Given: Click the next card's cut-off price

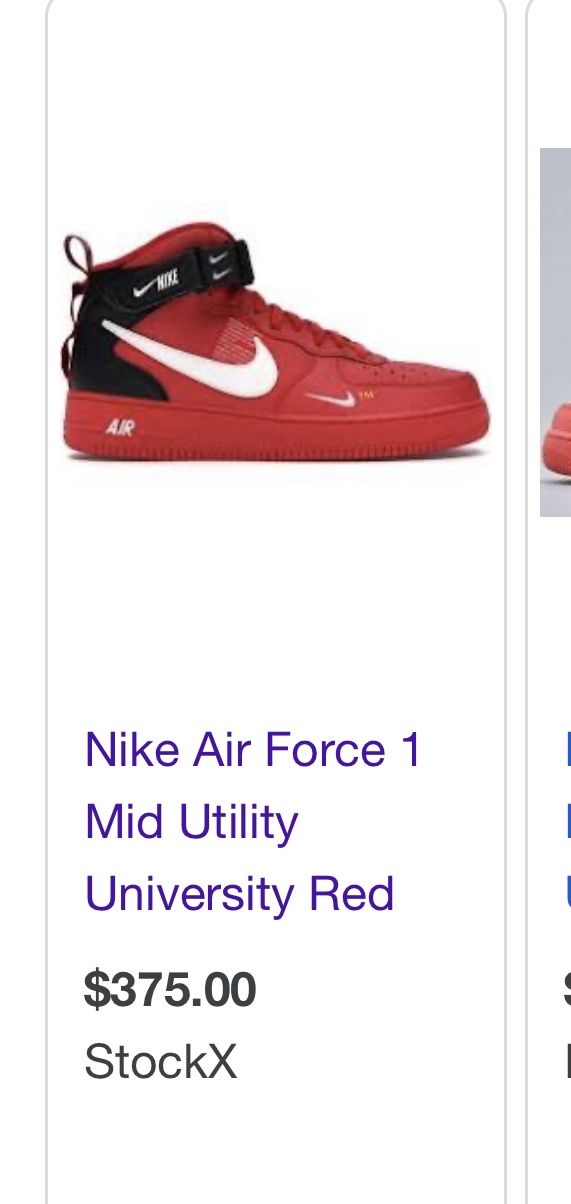Looking at the screenshot, I should 567,989.
